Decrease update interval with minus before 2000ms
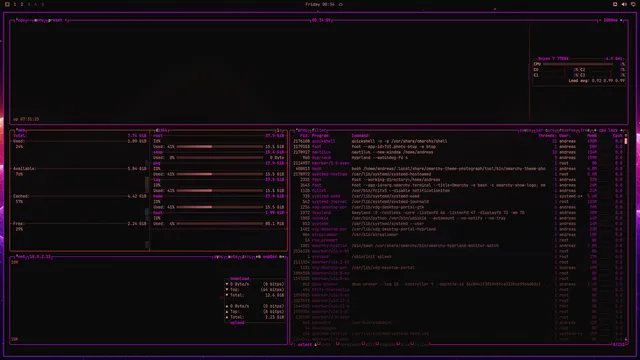This screenshot has width=640, height=360. (x=600, y=20)
